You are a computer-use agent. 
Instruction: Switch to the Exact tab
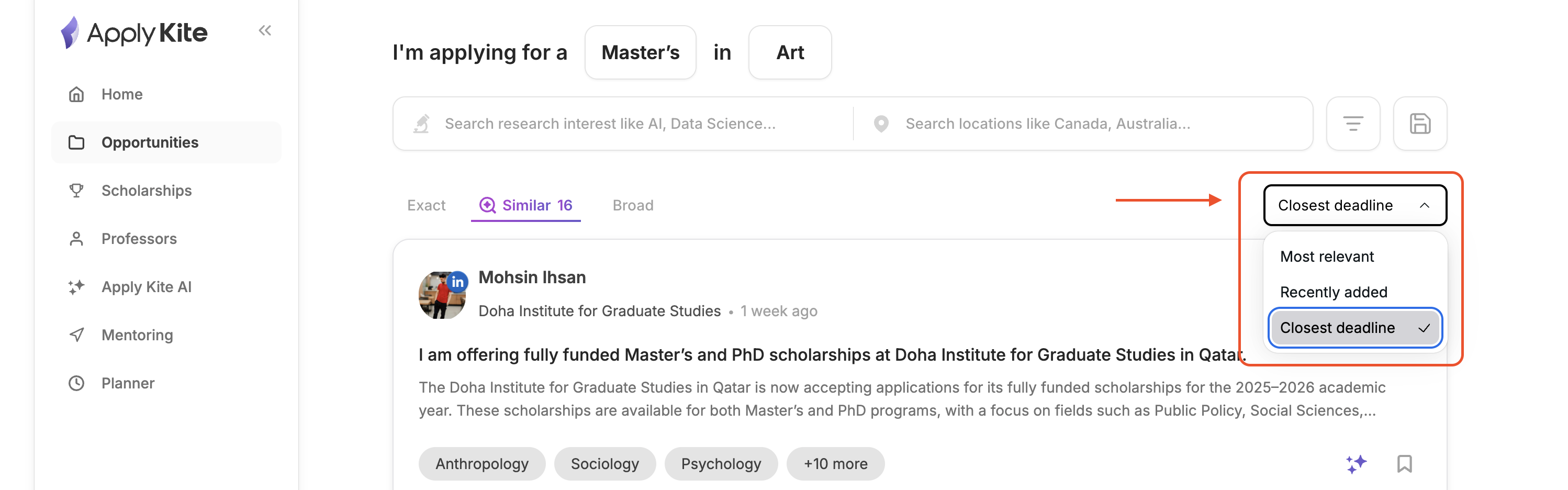(426, 205)
